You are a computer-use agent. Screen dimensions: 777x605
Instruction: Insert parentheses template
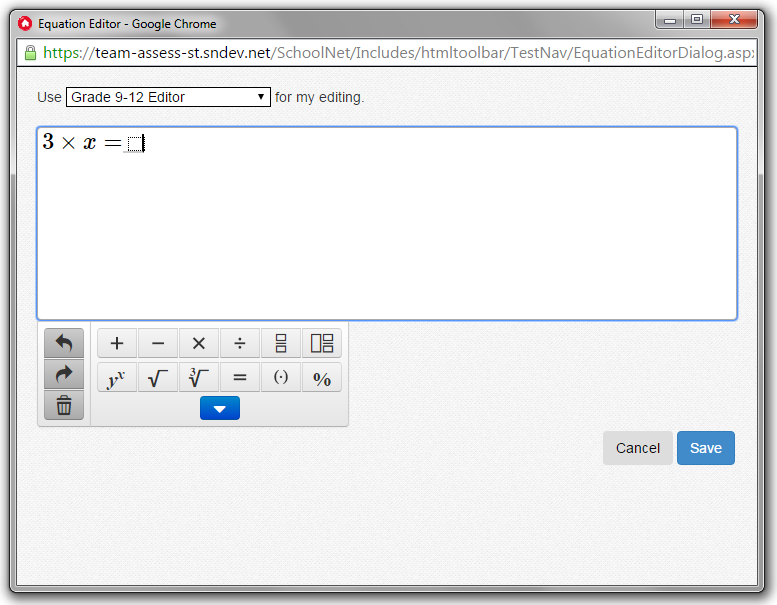coord(281,378)
